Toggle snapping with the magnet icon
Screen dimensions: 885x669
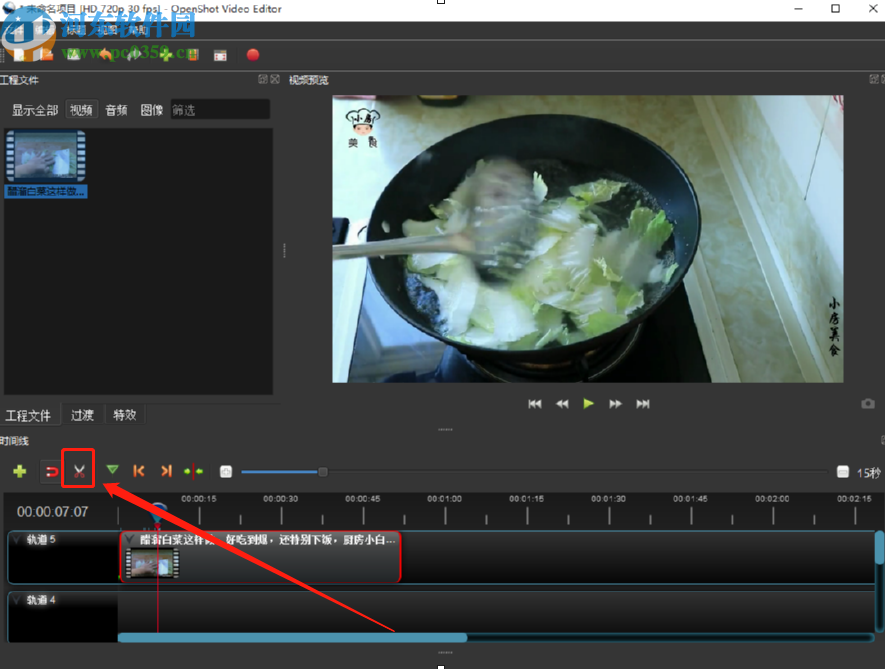click(x=50, y=470)
